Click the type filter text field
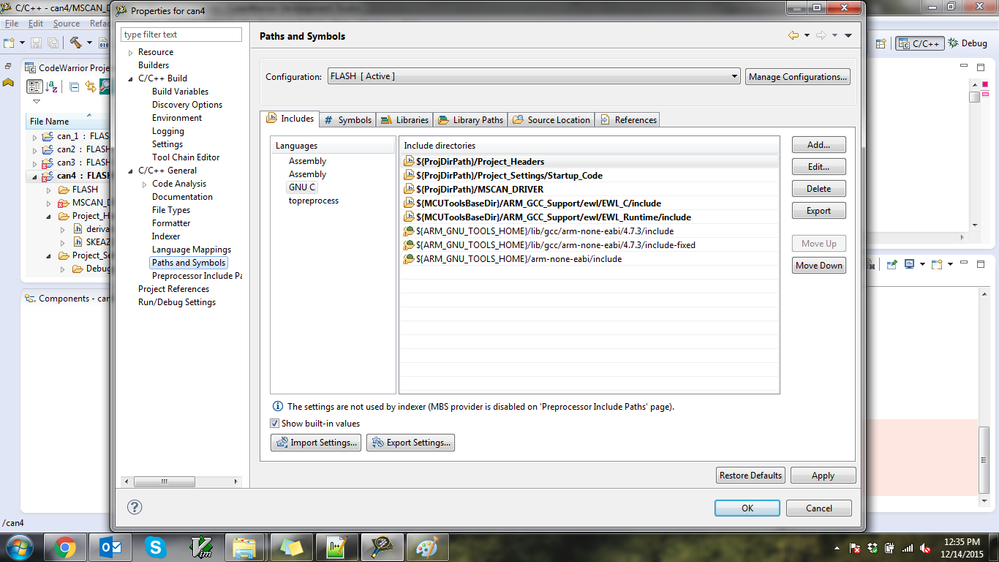 click(181, 34)
